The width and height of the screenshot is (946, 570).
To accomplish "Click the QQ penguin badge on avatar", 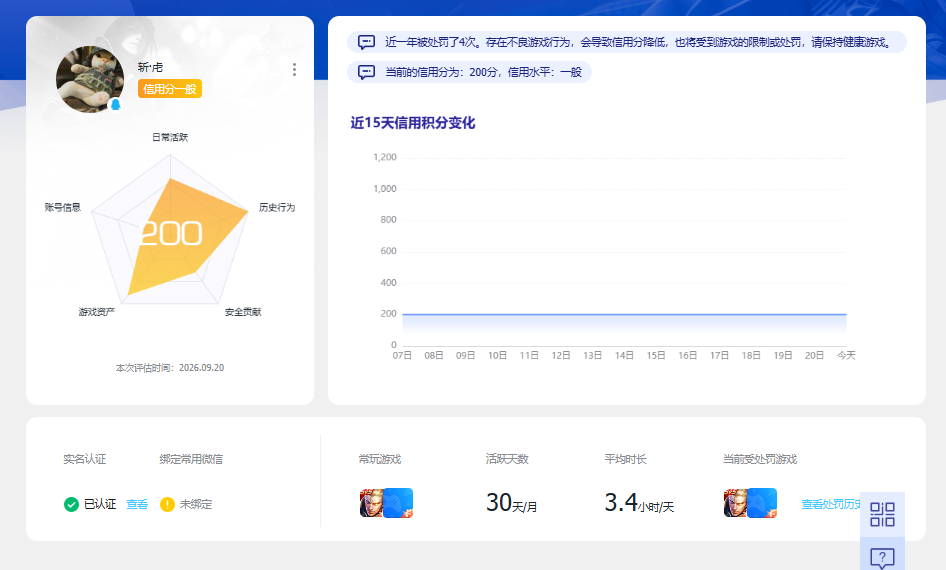I will (115, 104).
